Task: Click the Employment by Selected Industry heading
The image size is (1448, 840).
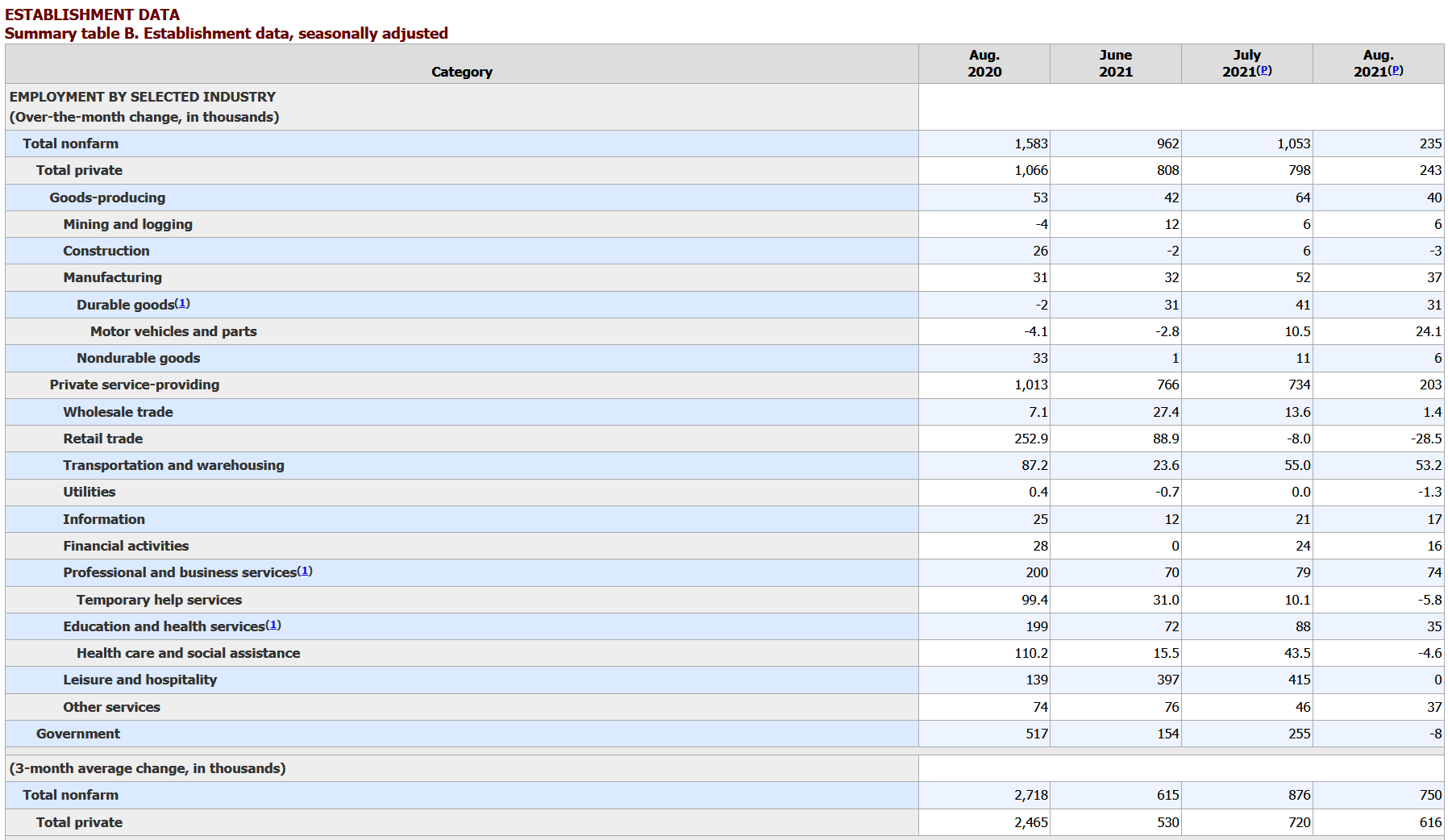Action: (x=143, y=97)
